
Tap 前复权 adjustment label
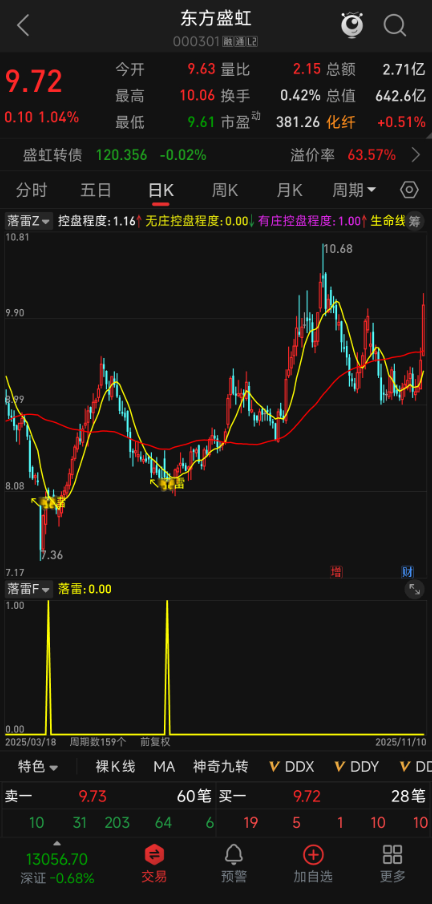click(x=155, y=741)
